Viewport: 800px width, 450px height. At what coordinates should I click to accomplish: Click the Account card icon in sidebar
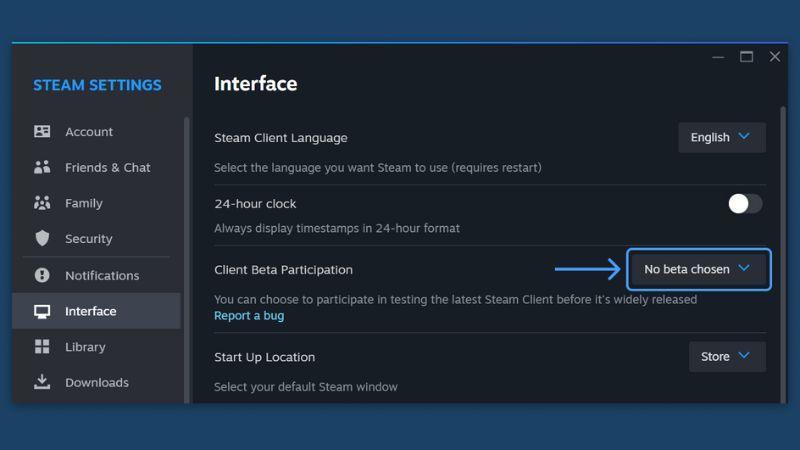pos(42,132)
